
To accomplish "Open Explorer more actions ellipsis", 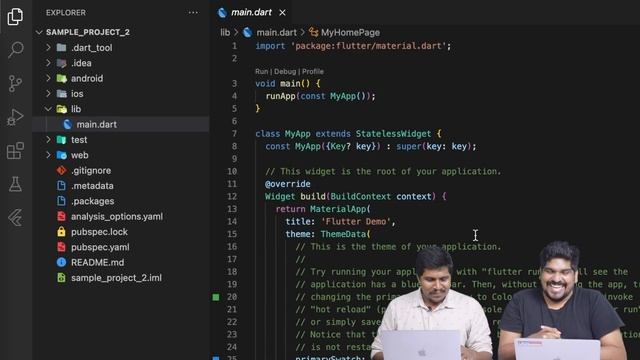I will [193, 13].
